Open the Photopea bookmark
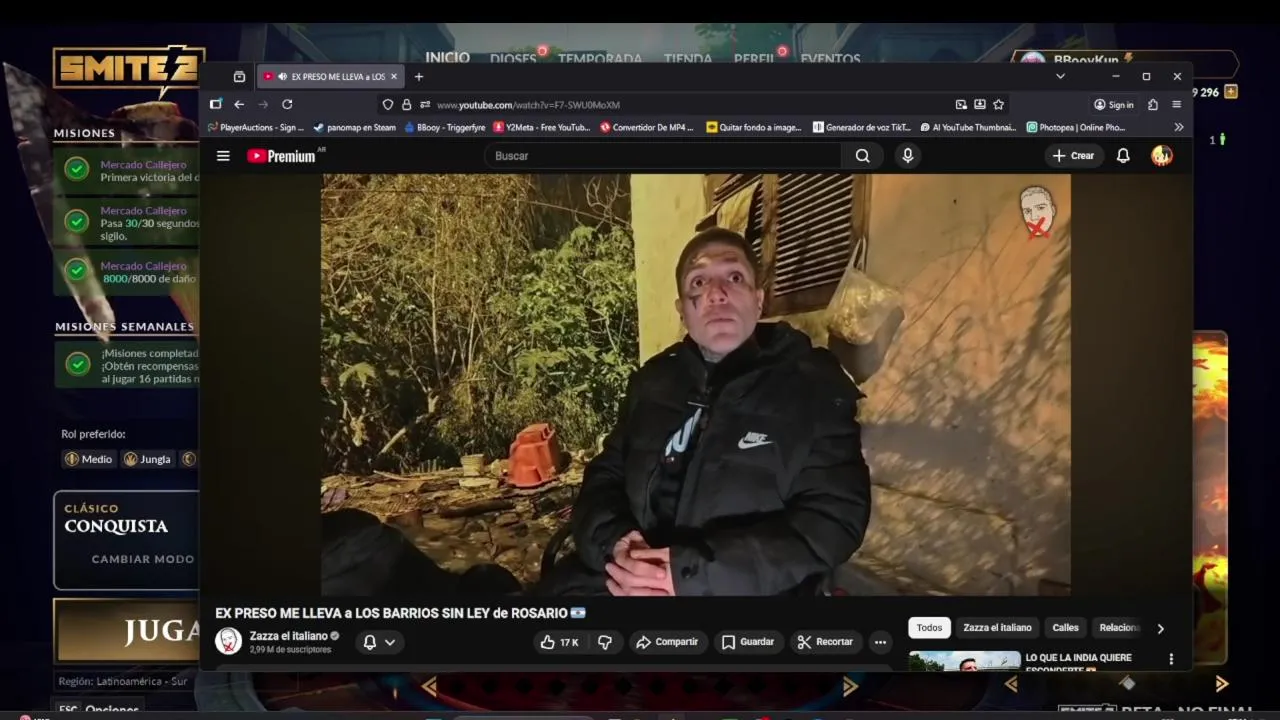Viewport: 1280px width, 720px height. tap(1076, 127)
